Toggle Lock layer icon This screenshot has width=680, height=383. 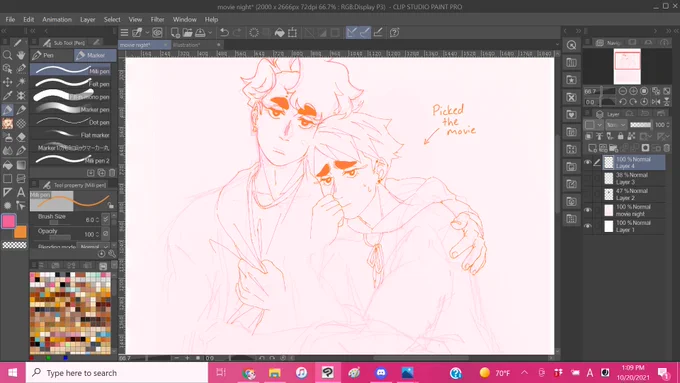click(621, 136)
